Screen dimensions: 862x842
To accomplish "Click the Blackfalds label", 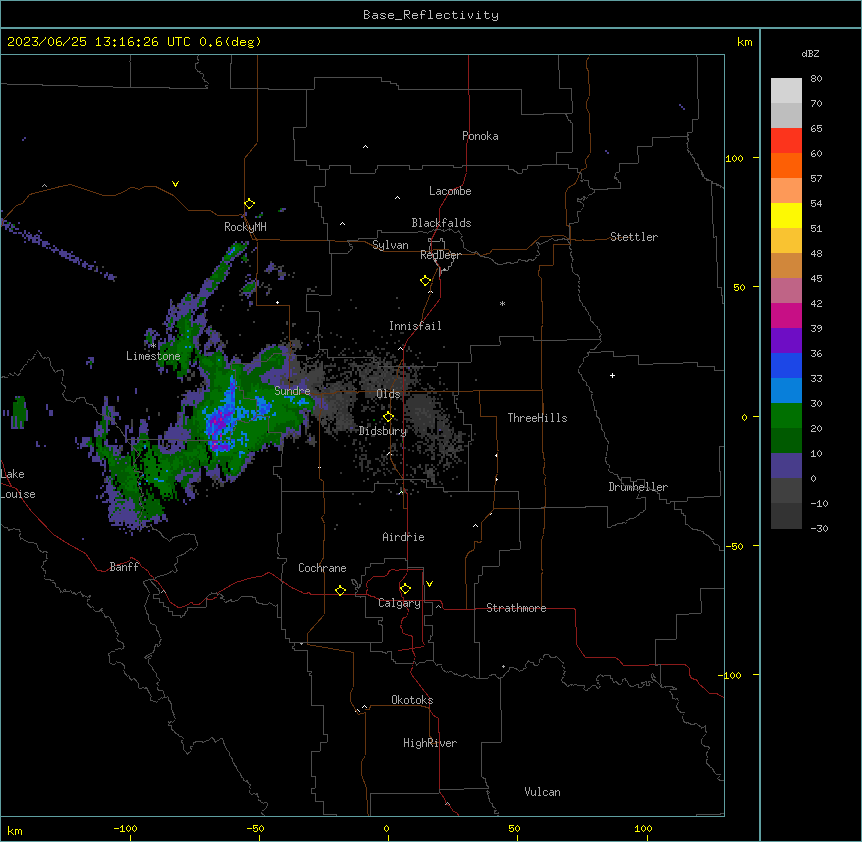I will [441, 223].
